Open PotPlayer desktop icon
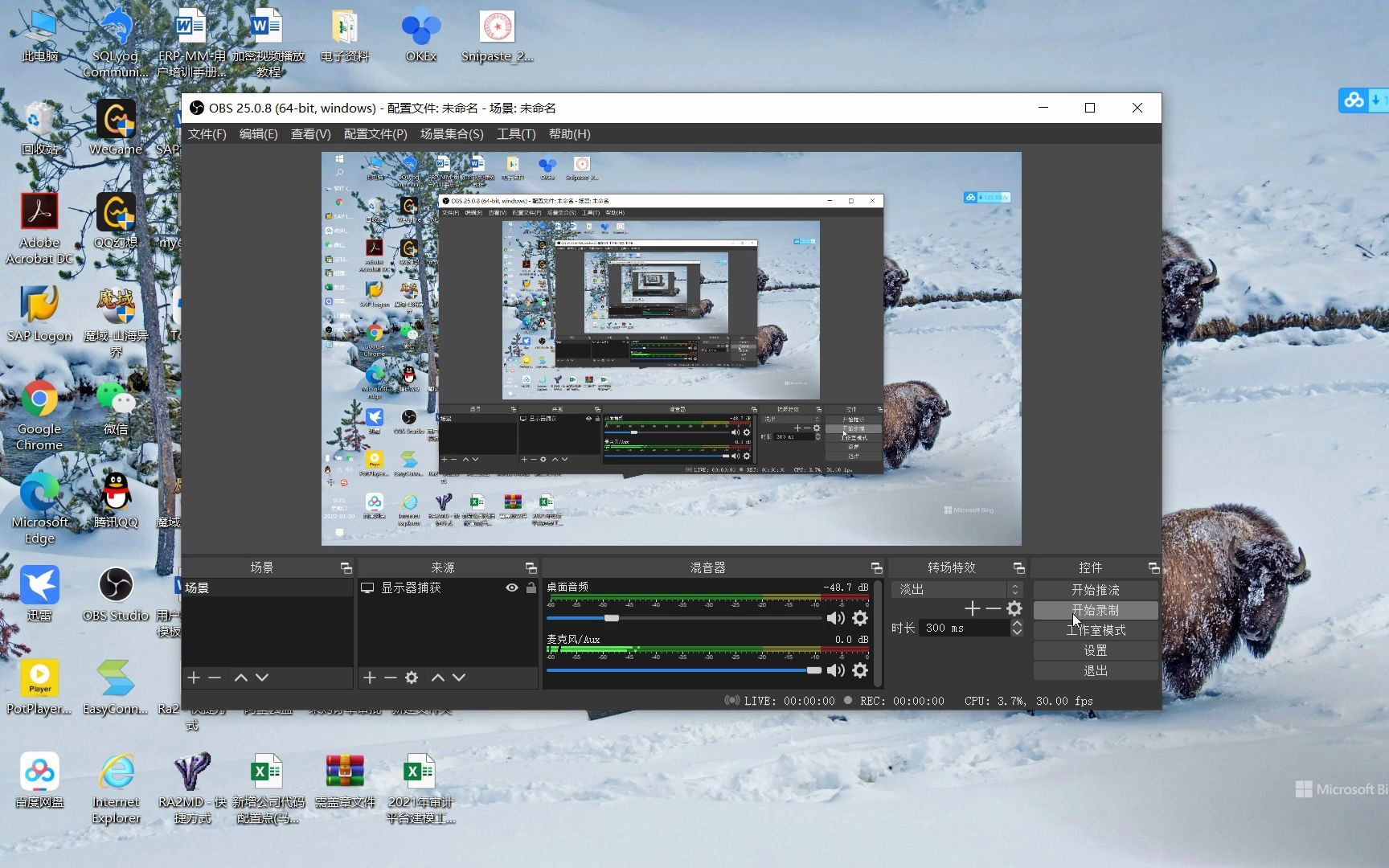The image size is (1389, 868). click(x=39, y=688)
